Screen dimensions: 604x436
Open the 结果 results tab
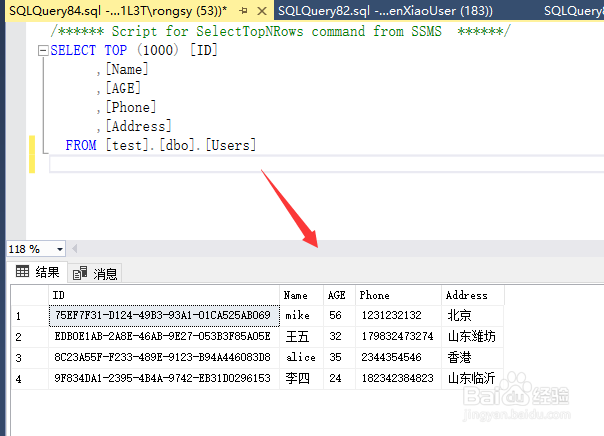[37, 272]
